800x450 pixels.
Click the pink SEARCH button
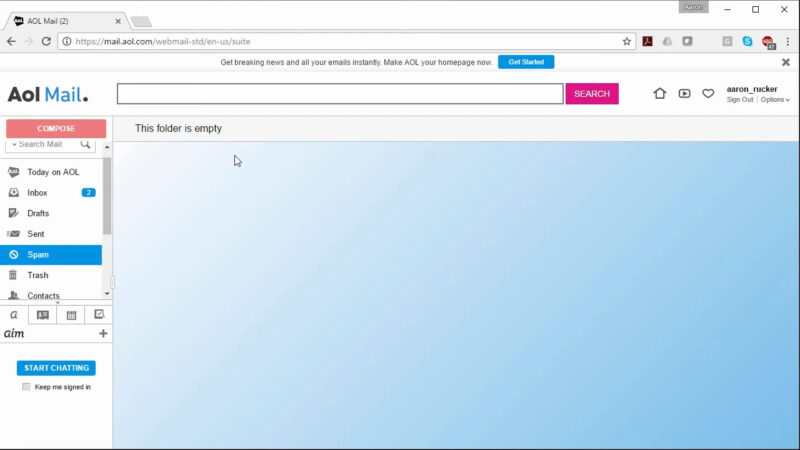tap(592, 94)
